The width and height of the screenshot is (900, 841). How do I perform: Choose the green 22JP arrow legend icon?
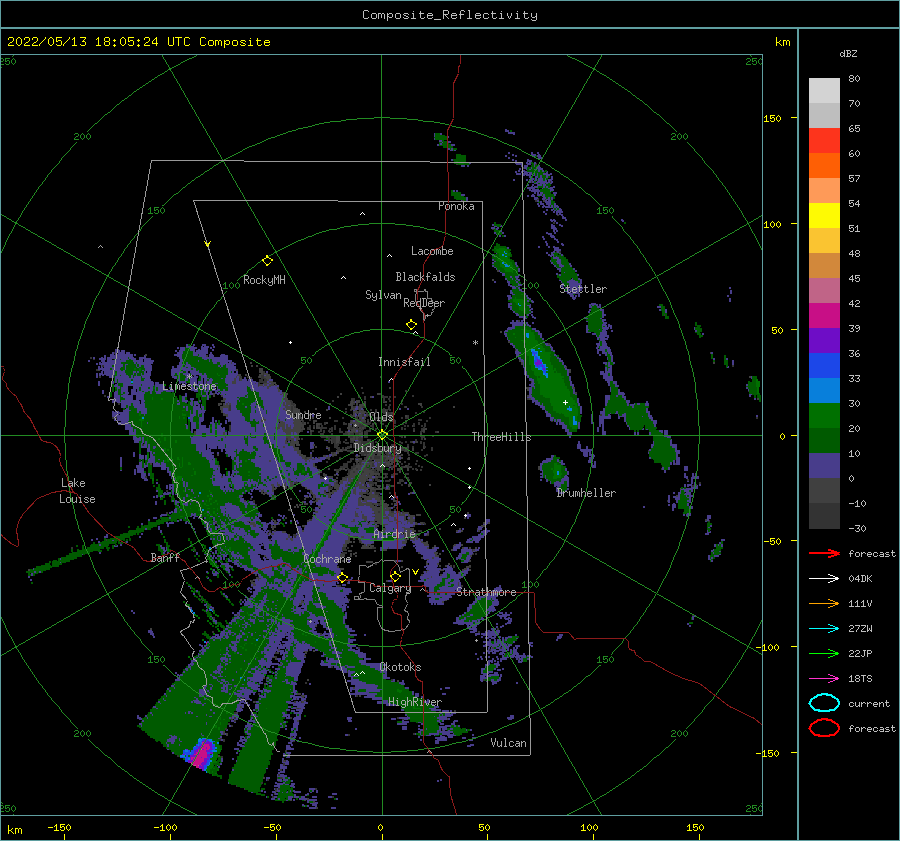[x=824, y=653]
